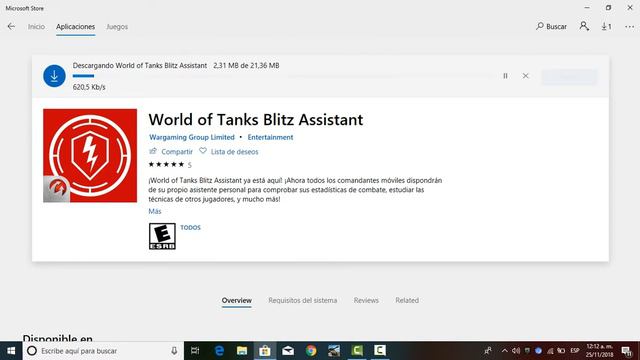Add to Lista de deseos
This screenshot has width=640, height=360.
(x=229, y=152)
